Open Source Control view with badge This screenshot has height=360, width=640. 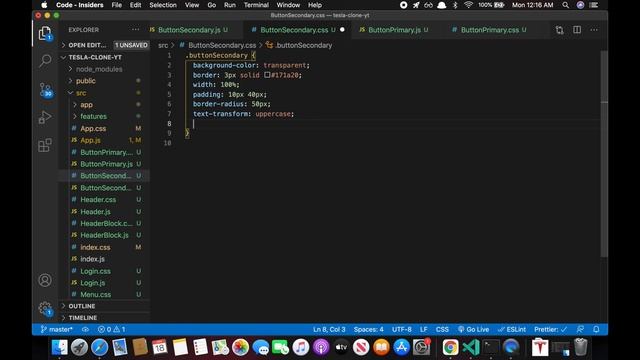(45, 89)
